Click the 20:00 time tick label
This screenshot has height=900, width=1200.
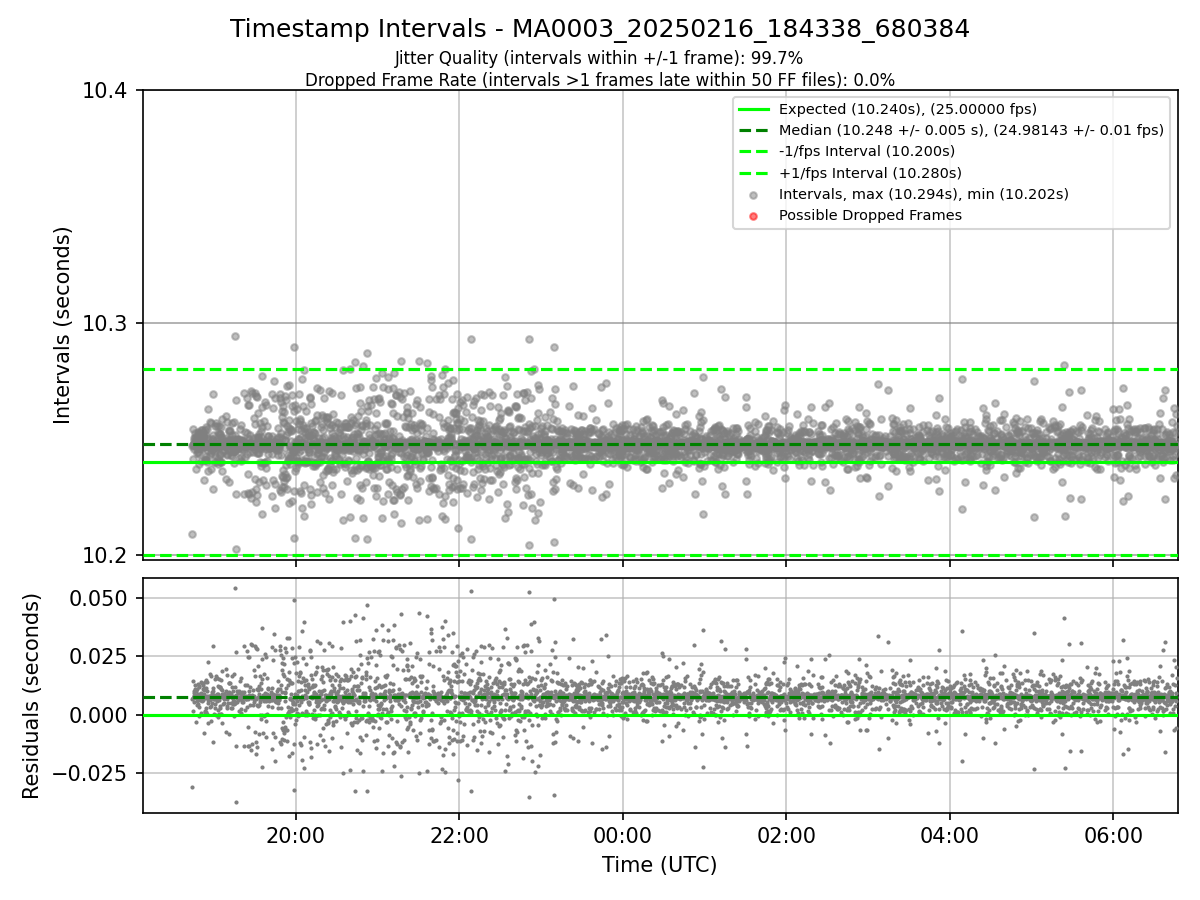[295, 834]
